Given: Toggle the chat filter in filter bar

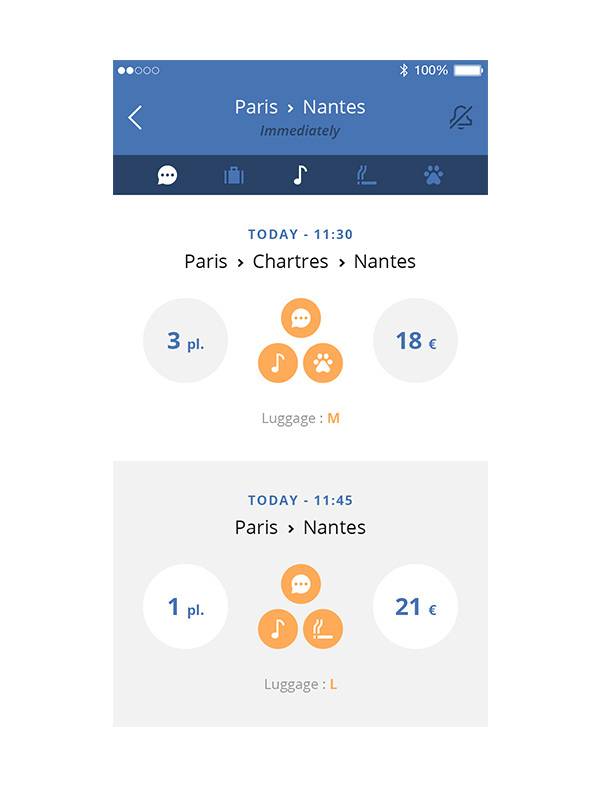Looking at the screenshot, I should 167,176.
